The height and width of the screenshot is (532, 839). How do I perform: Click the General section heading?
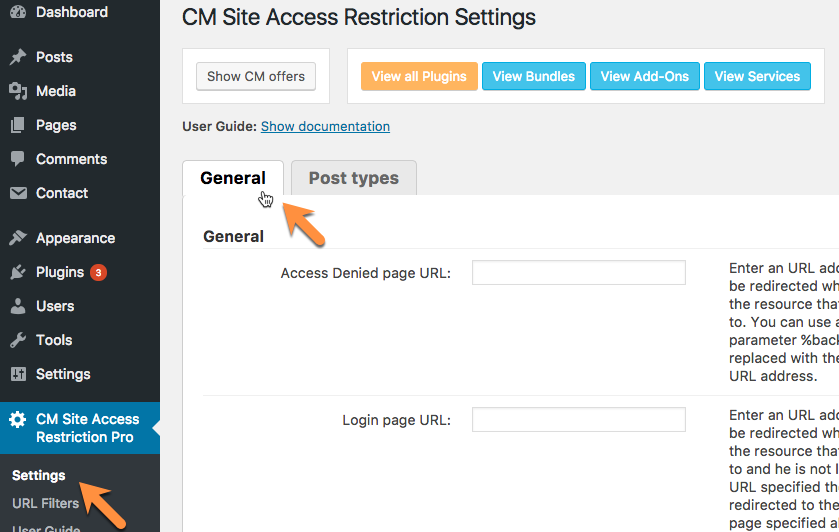point(233,236)
